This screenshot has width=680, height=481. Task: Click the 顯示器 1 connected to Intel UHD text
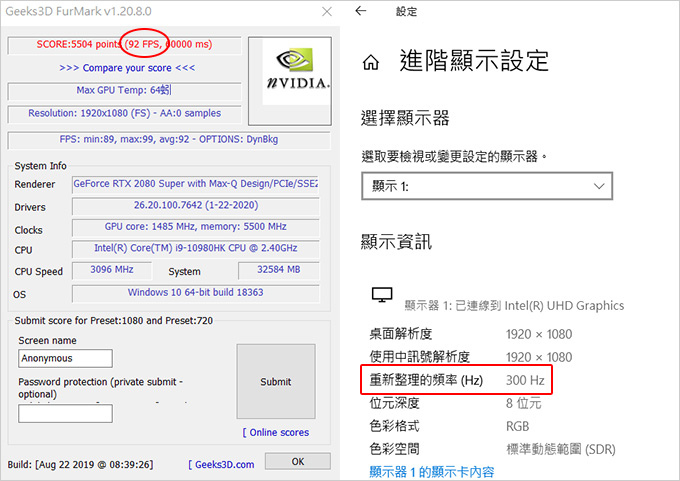click(x=514, y=306)
